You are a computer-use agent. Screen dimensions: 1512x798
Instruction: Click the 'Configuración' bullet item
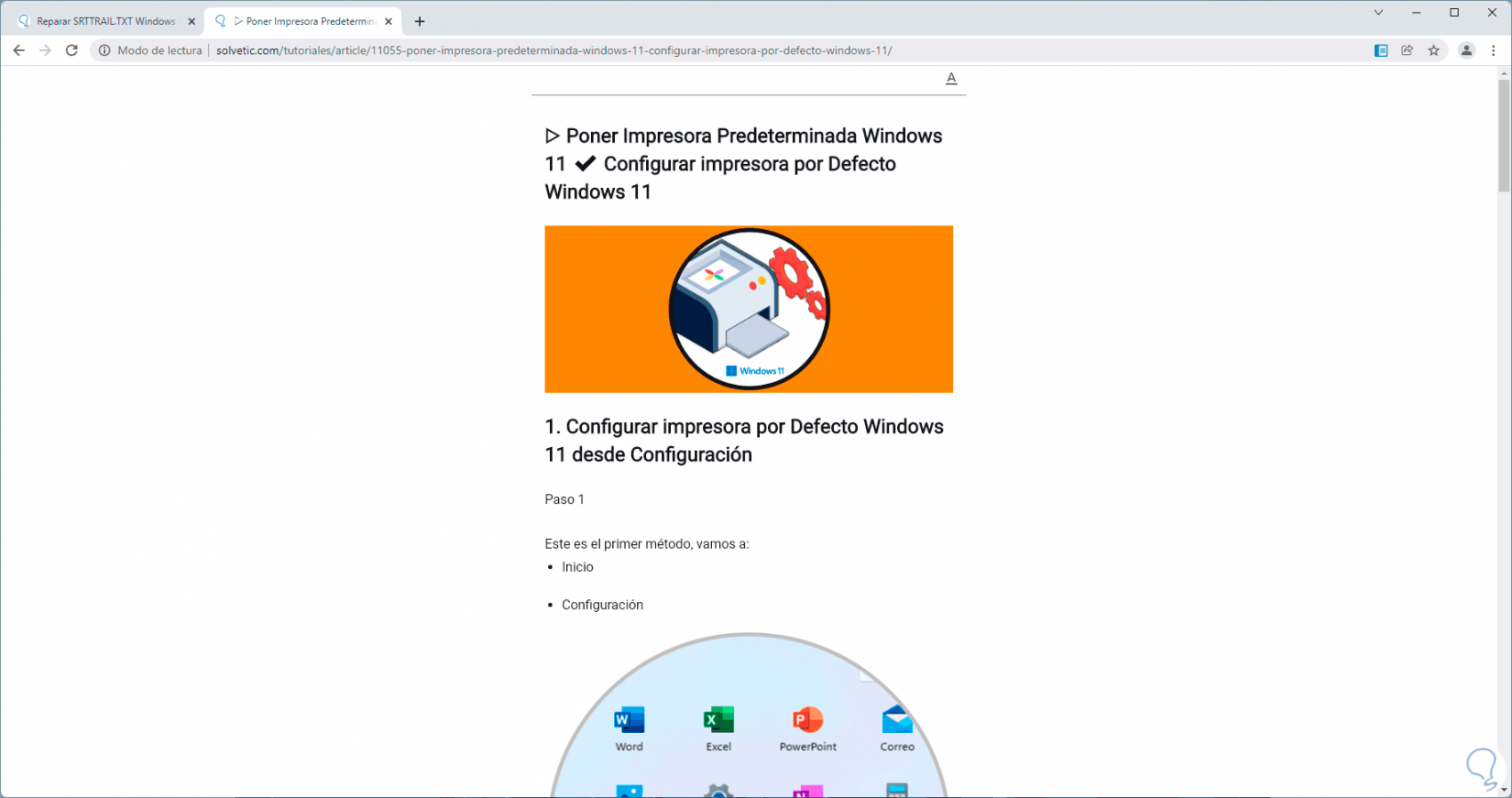[x=602, y=605]
